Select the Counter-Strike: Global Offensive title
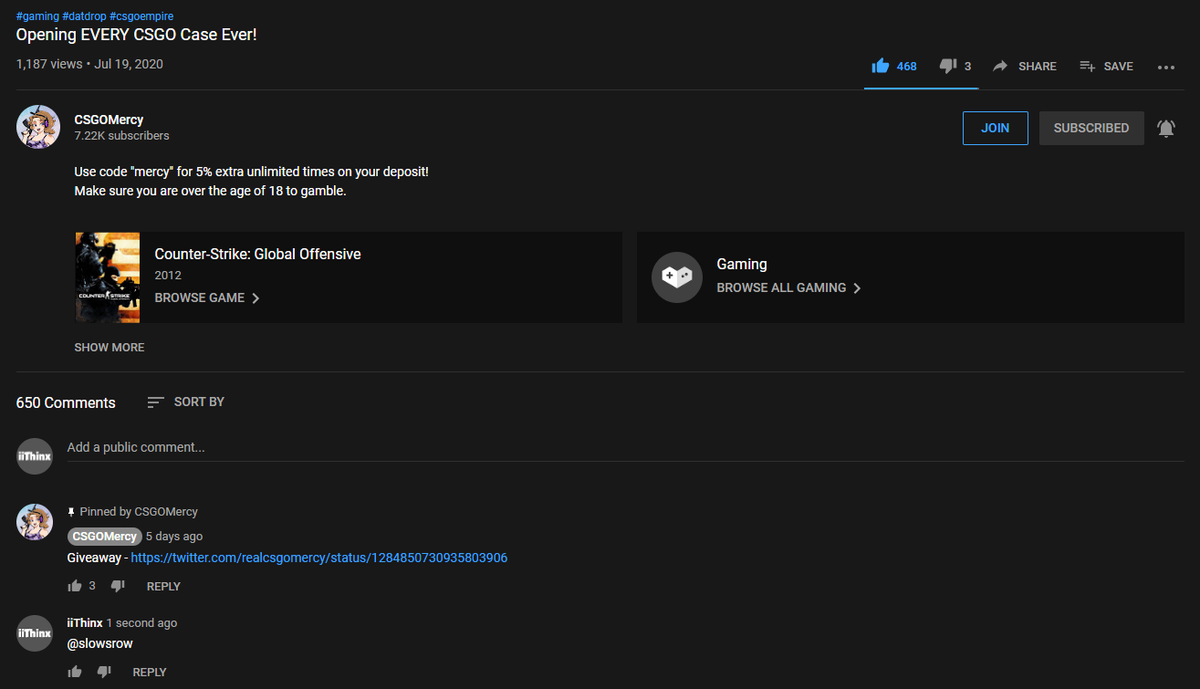Viewport: 1200px width, 689px height. point(258,254)
